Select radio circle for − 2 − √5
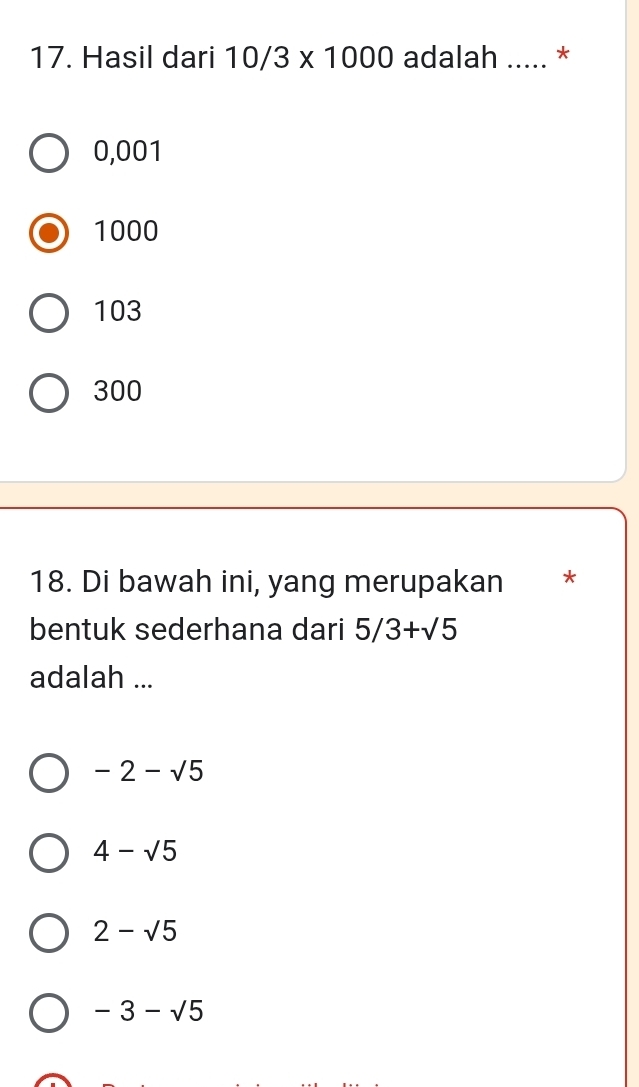639x1087 pixels. point(49,773)
